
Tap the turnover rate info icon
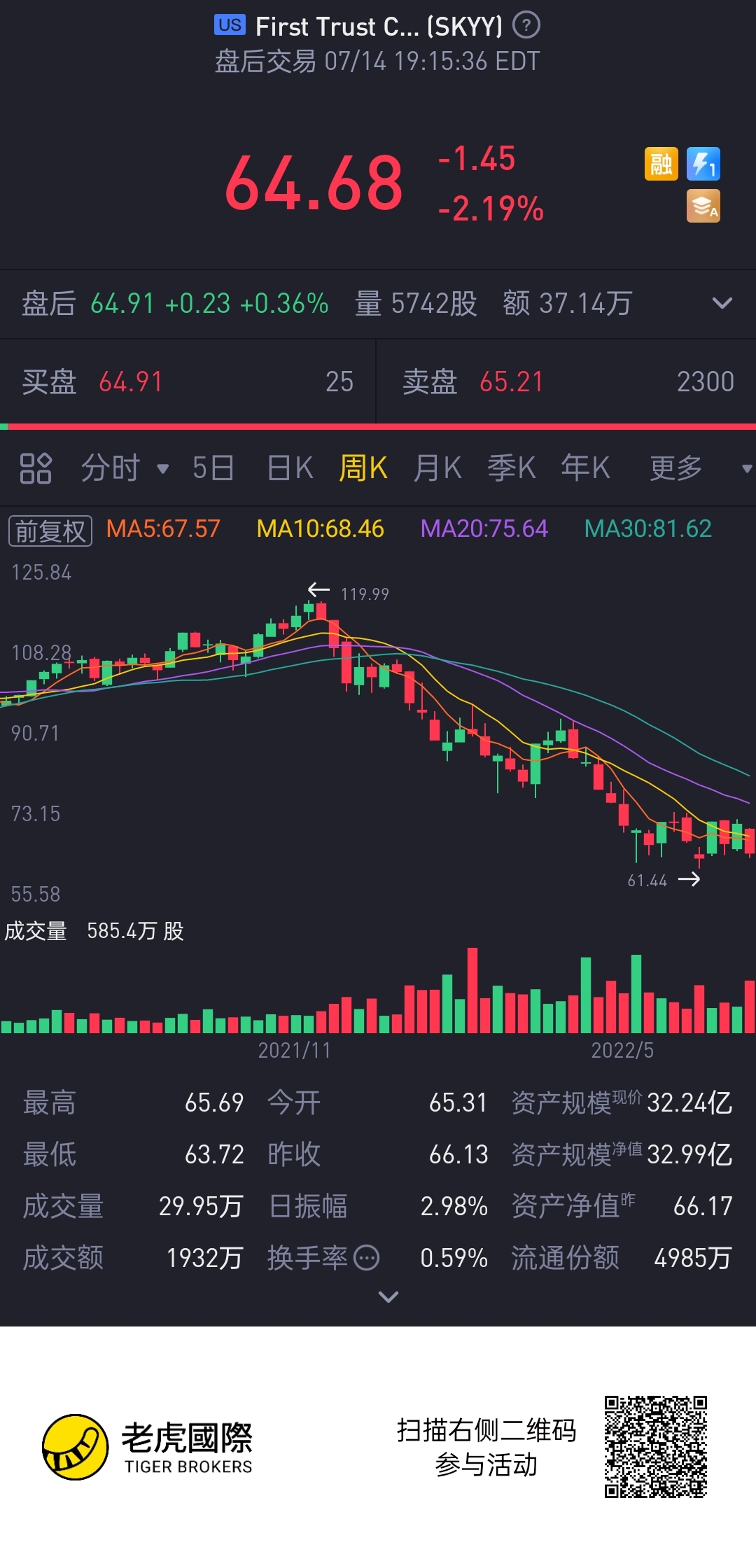[x=367, y=1258]
